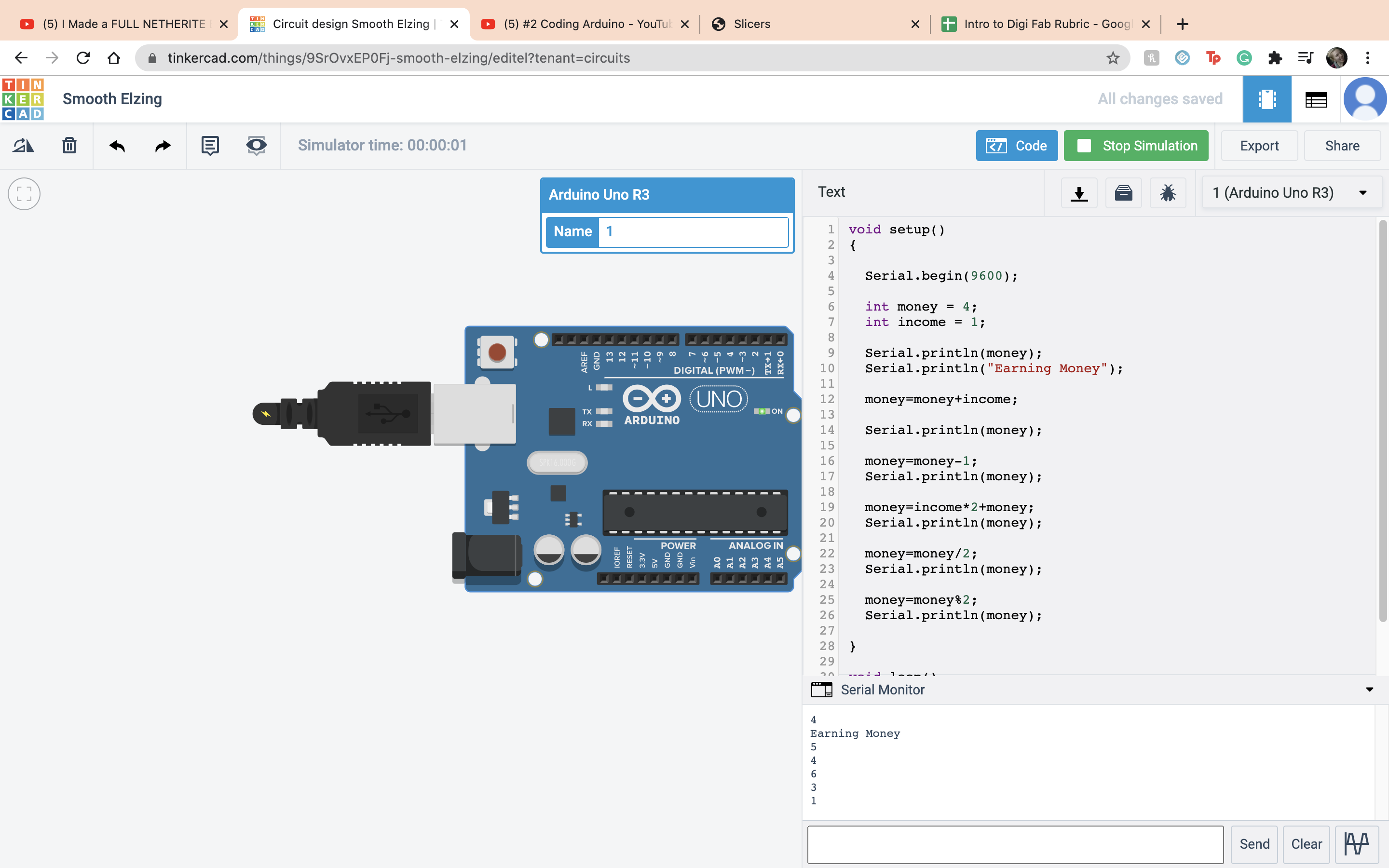Open the browser extensions puzzle icon
Viewport: 1389px width, 868px height.
click(x=1275, y=58)
